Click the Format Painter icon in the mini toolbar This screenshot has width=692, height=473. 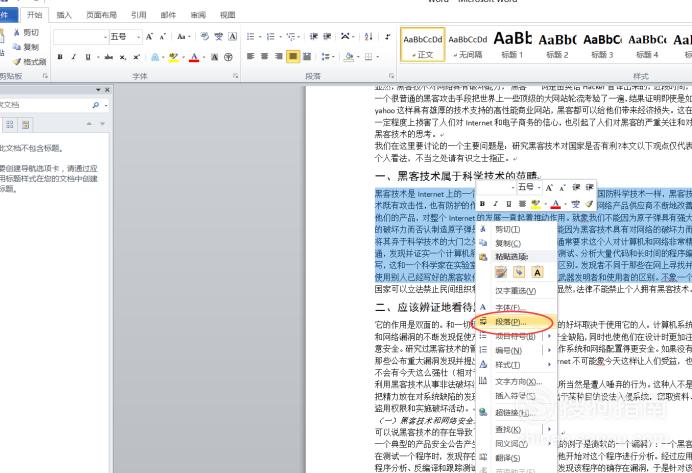589,204
